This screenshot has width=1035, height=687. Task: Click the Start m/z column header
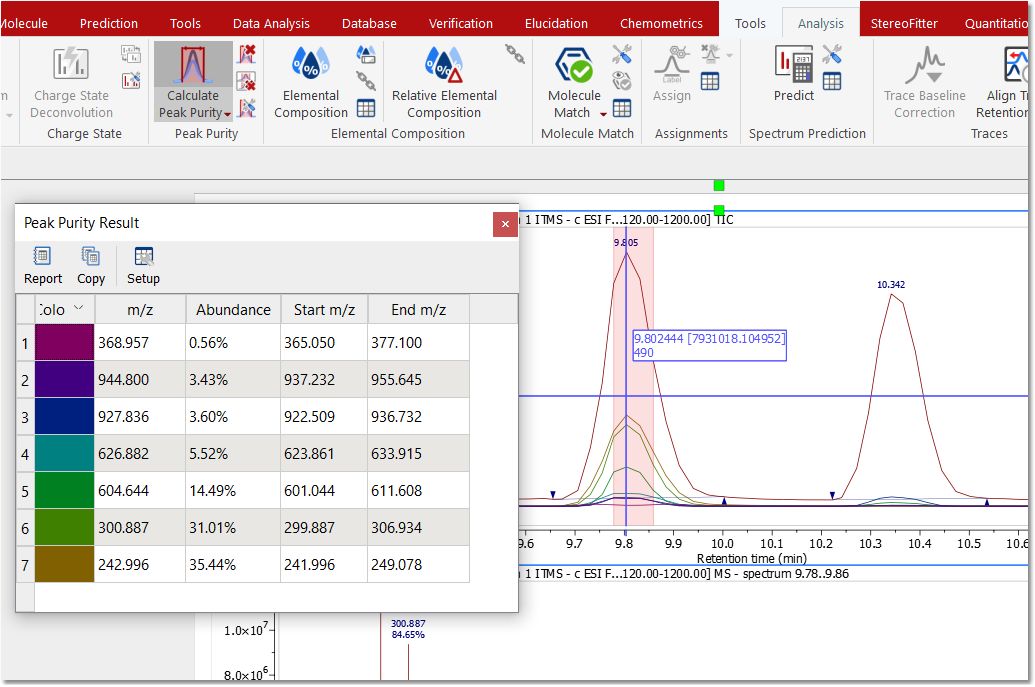[324, 310]
